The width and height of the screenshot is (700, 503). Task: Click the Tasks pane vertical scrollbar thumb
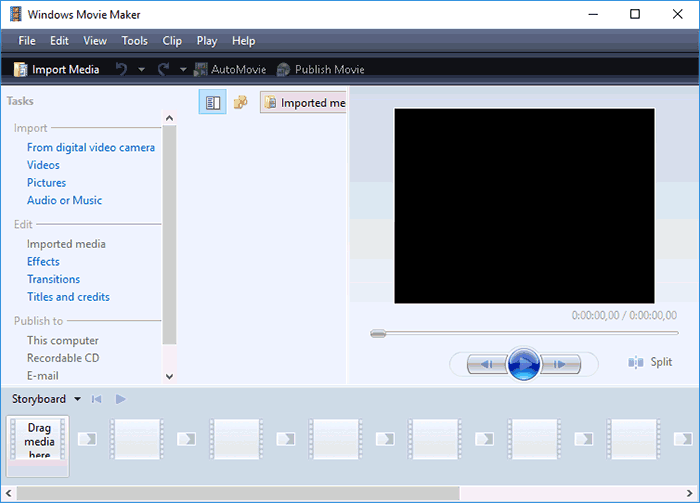pos(169,235)
